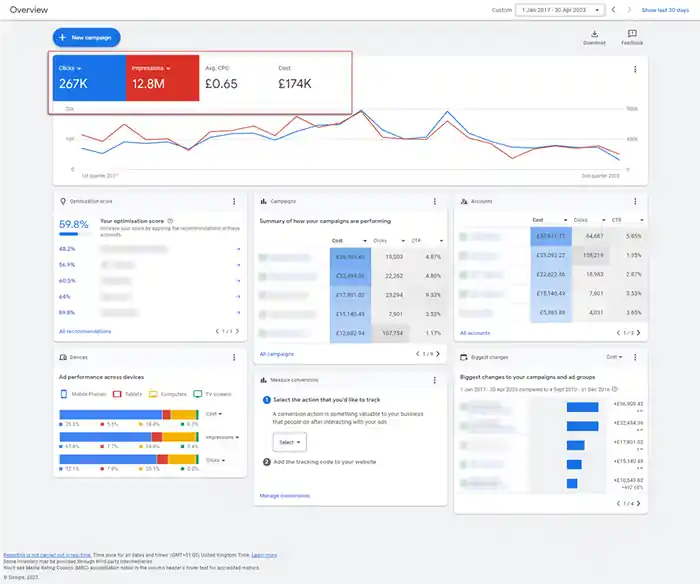Open Measure conversions card three-dot menu

click(434, 380)
